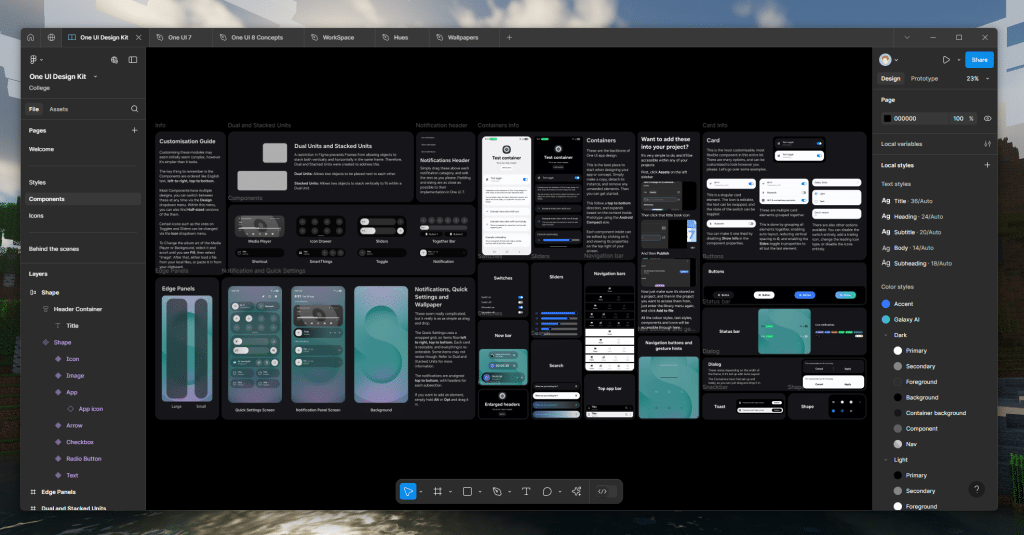
Task: Select the Edge Panels frame layer
Action: [x=58, y=492]
